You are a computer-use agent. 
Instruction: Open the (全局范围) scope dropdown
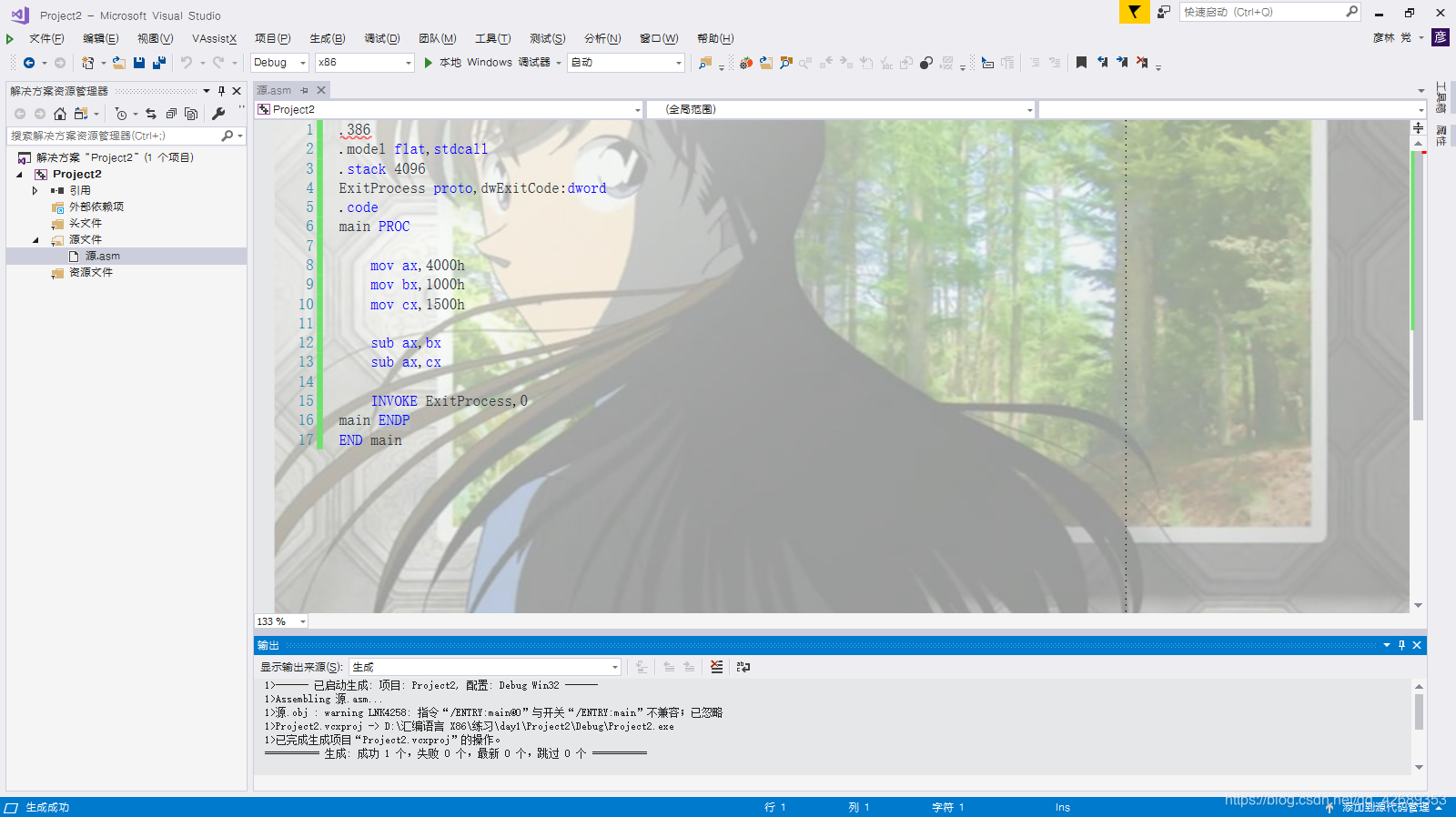[x=842, y=109]
